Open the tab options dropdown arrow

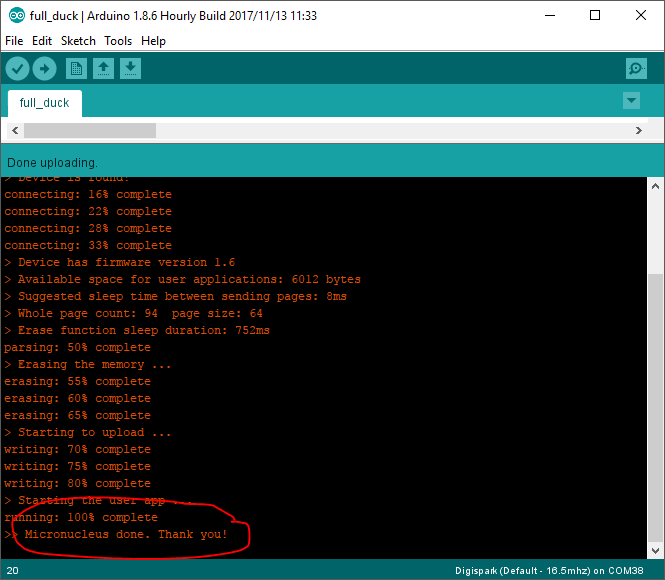pos(631,100)
